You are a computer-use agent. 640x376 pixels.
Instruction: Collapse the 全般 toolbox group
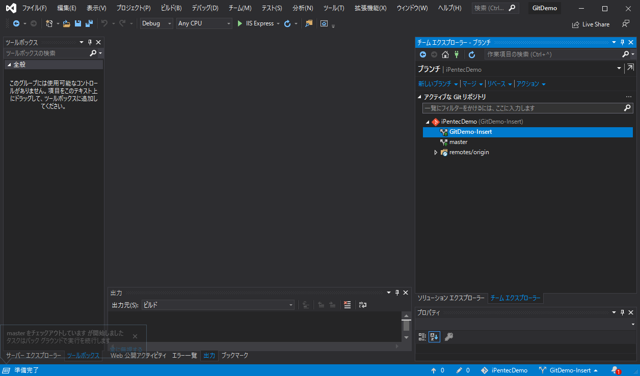pyautogui.click(x=9, y=65)
